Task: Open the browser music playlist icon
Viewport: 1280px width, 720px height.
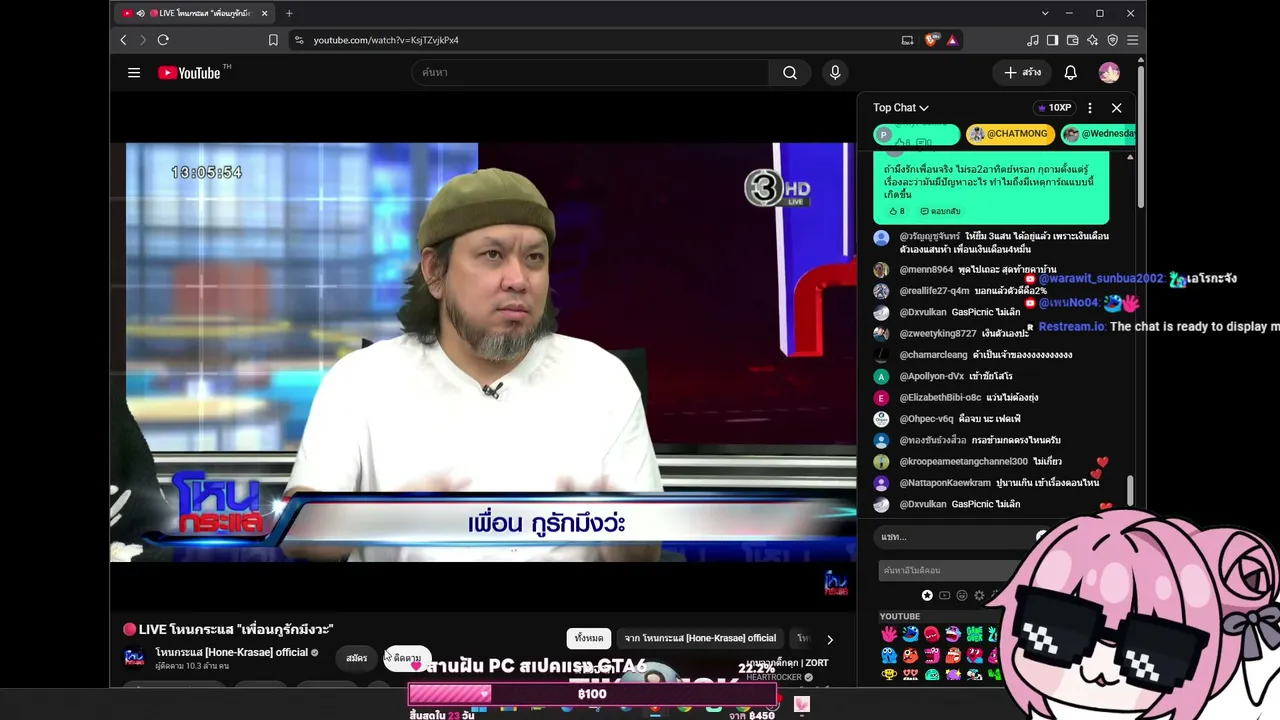Action: 1032,40
